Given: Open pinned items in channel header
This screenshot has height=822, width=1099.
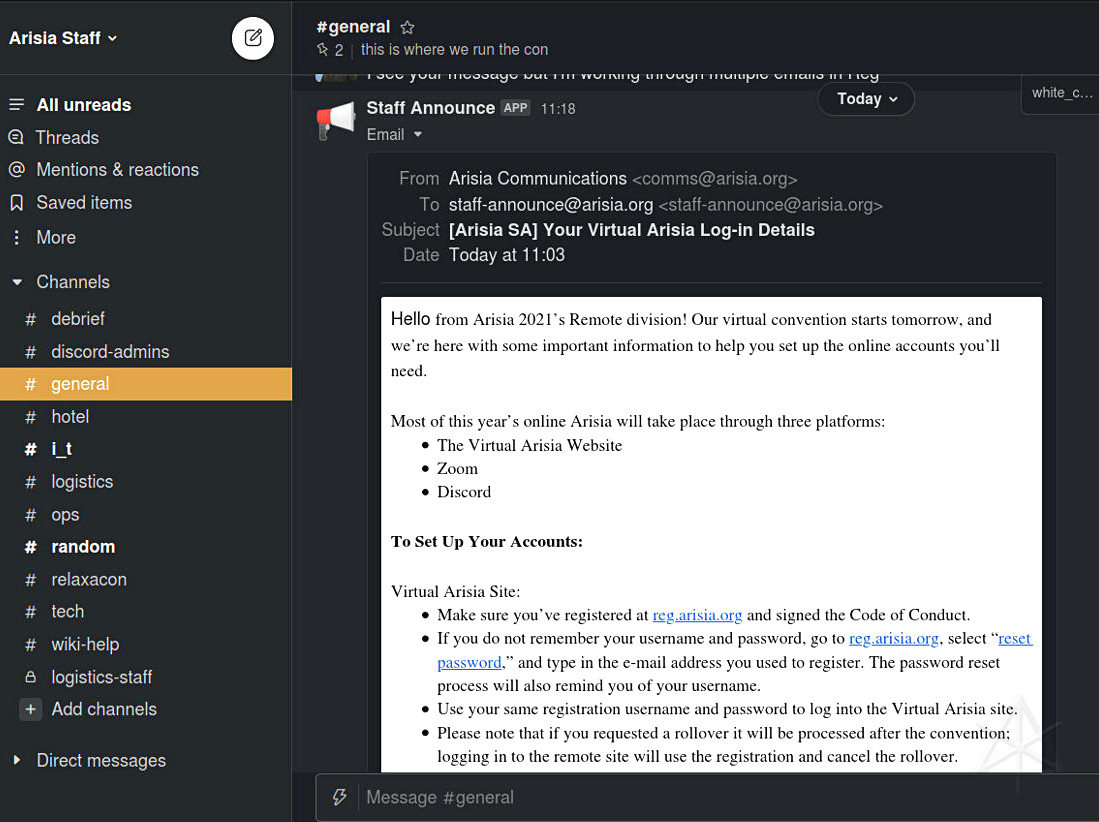Looking at the screenshot, I should [x=330, y=50].
